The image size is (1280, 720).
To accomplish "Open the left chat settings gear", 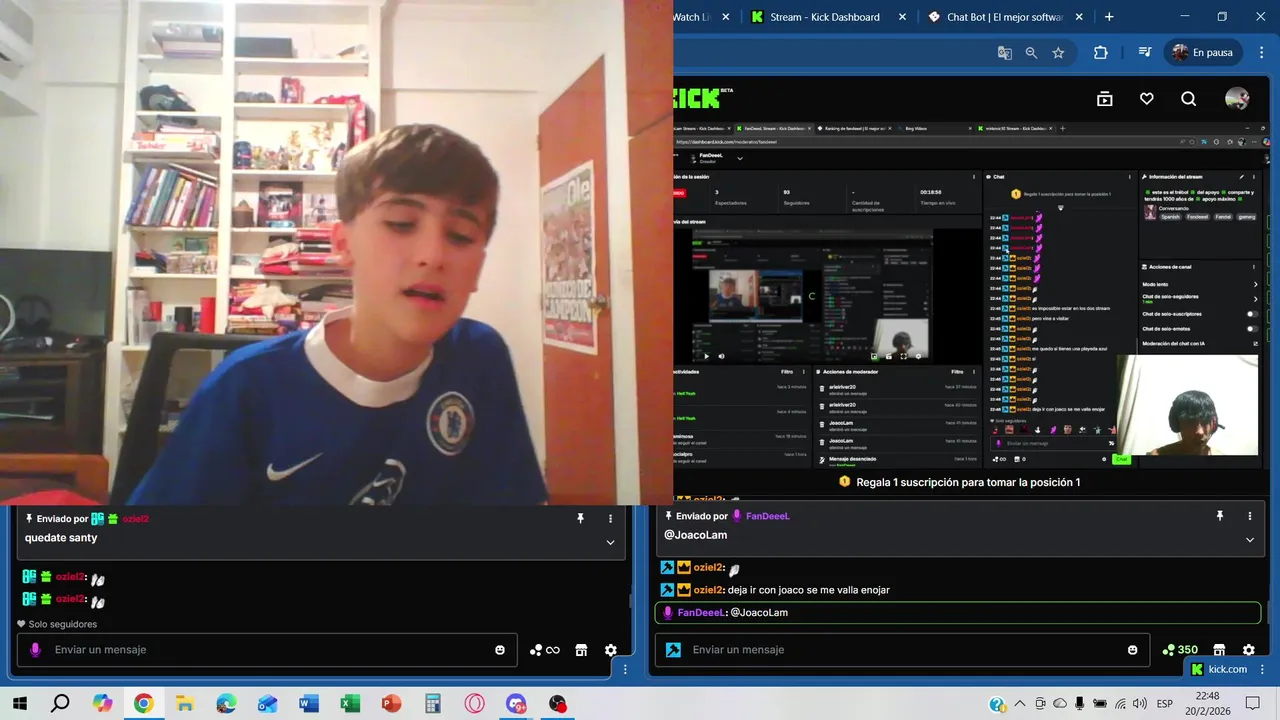I will pyautogui.click(x=610, y=650).
